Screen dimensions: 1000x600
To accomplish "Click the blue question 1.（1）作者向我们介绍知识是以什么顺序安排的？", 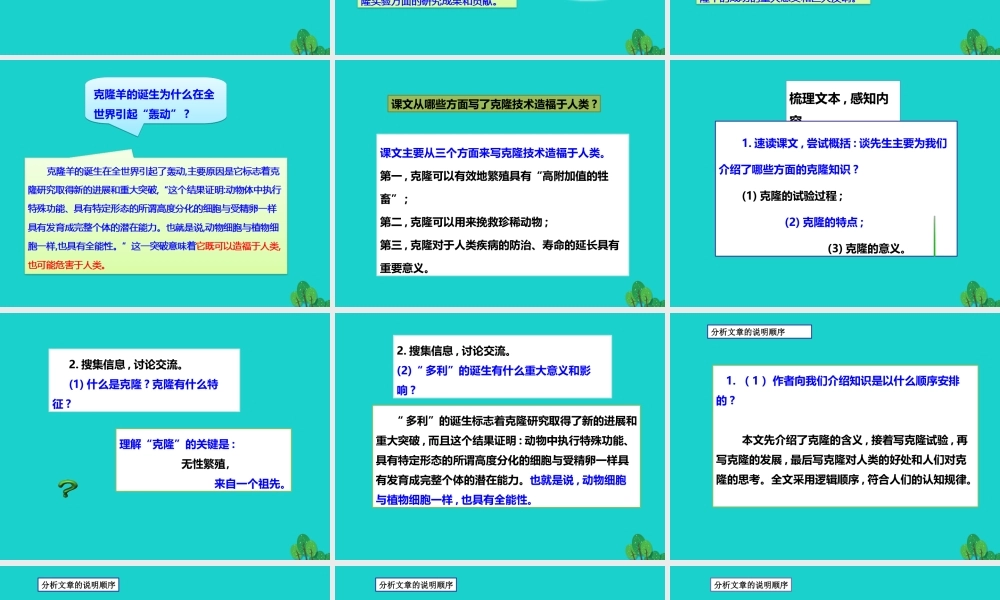I will pos(838,390).
